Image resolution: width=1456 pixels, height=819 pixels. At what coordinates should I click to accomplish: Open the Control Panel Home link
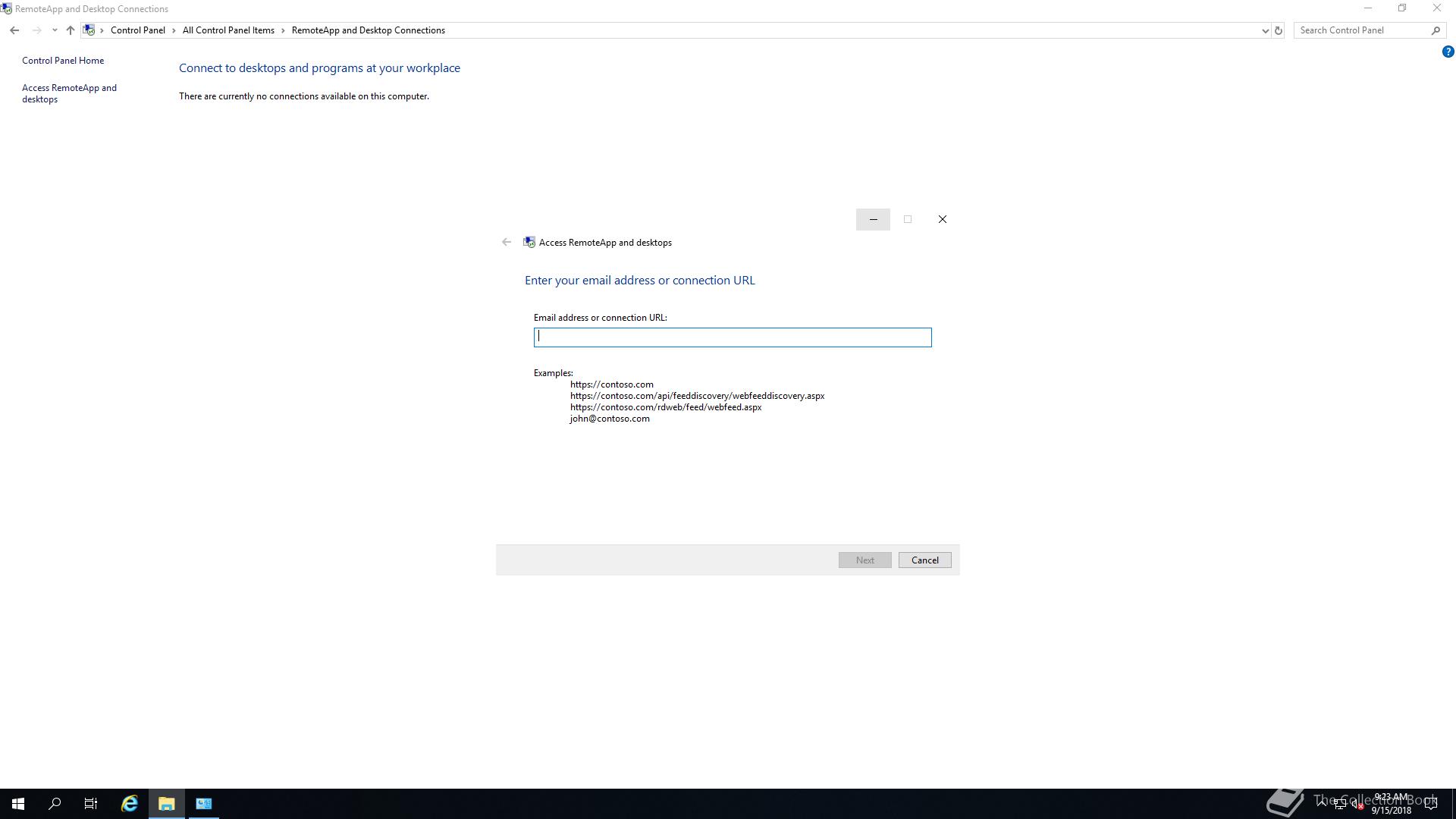click(x=63, y=61)
